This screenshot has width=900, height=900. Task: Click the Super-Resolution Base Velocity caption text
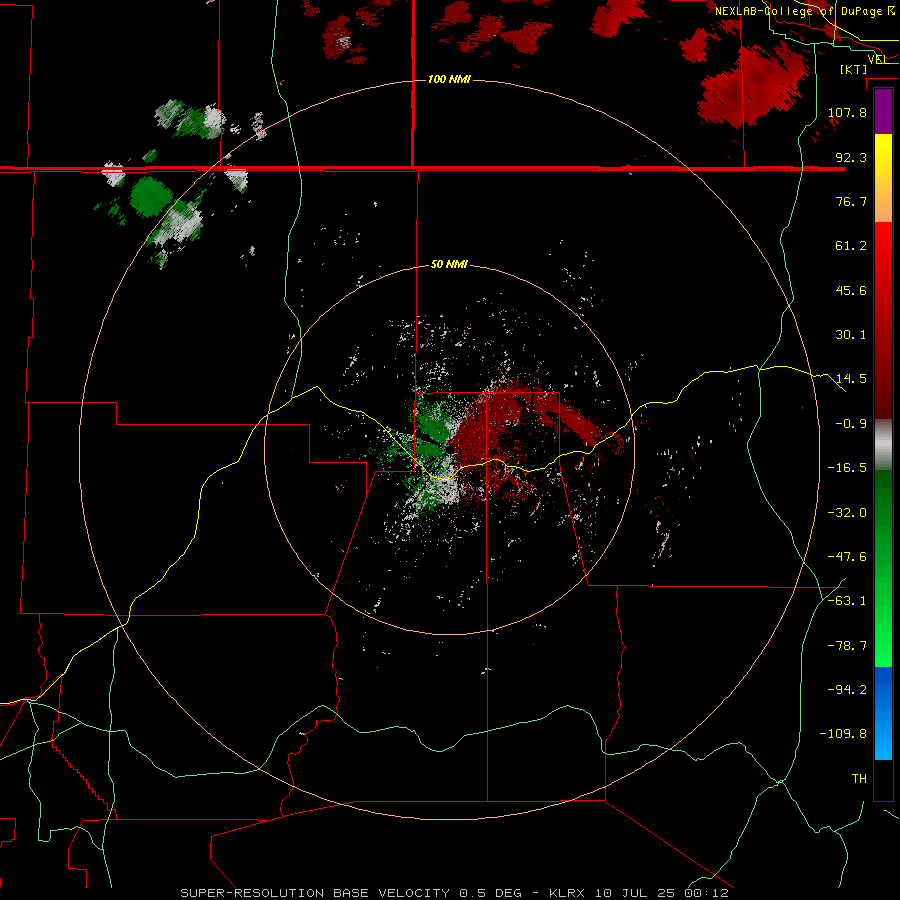coord(455,893)
